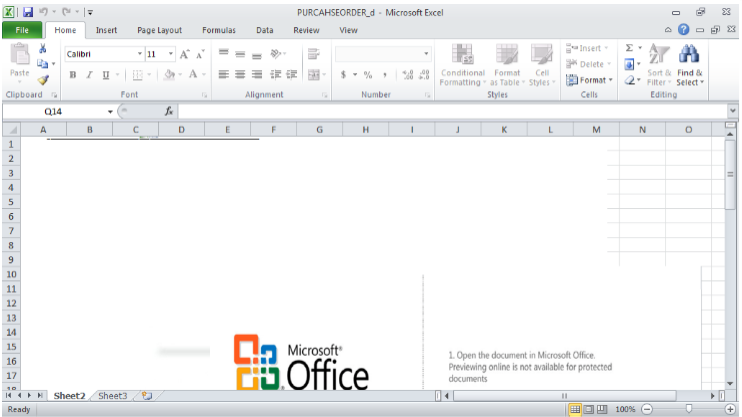The width and height of the screenshot is (742, 417).
Task: Open the Cell Styles gallery
Action: [x=542, y=65]
